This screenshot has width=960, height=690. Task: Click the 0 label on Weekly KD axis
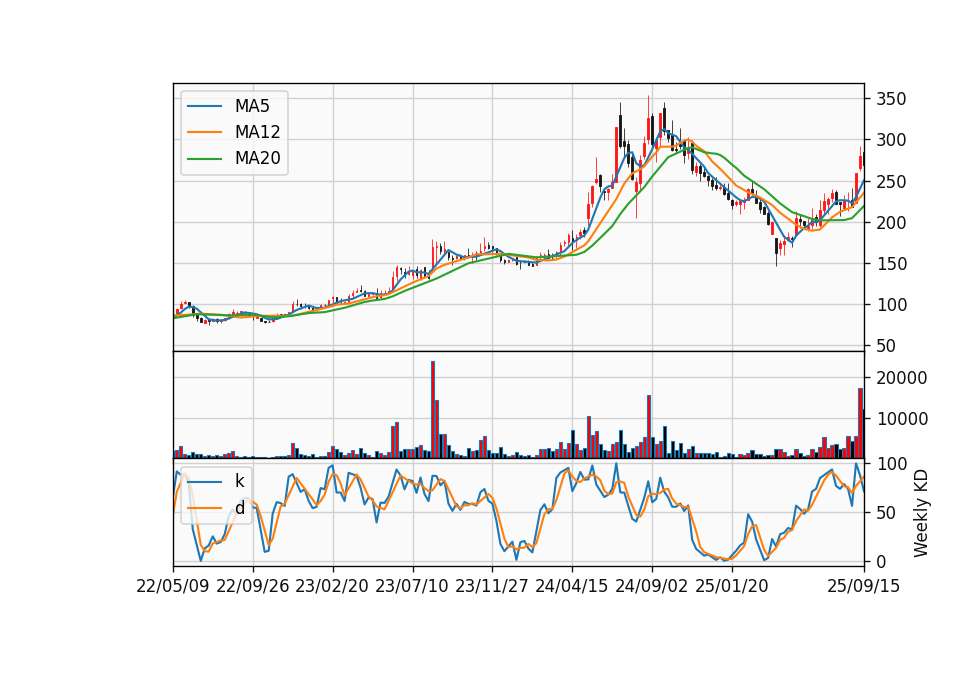click(882, 562)
